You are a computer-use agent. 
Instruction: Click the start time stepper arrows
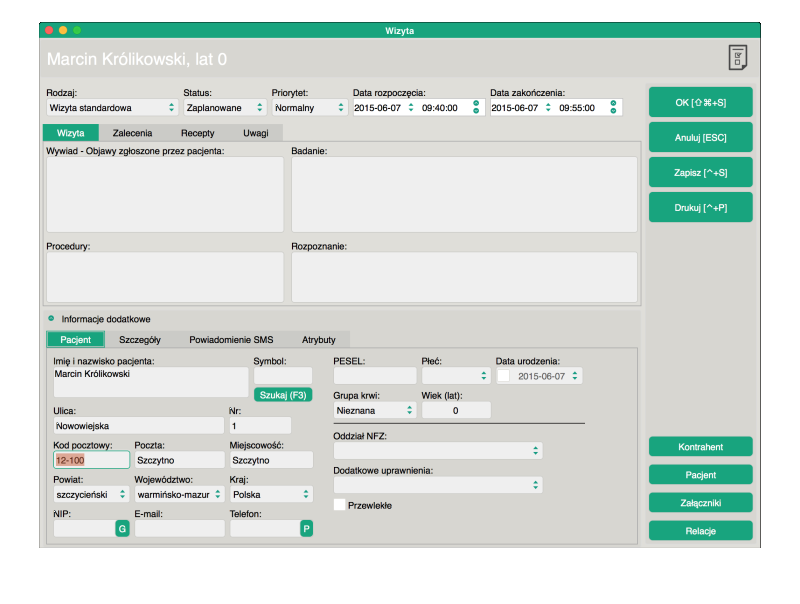point(476,107)
